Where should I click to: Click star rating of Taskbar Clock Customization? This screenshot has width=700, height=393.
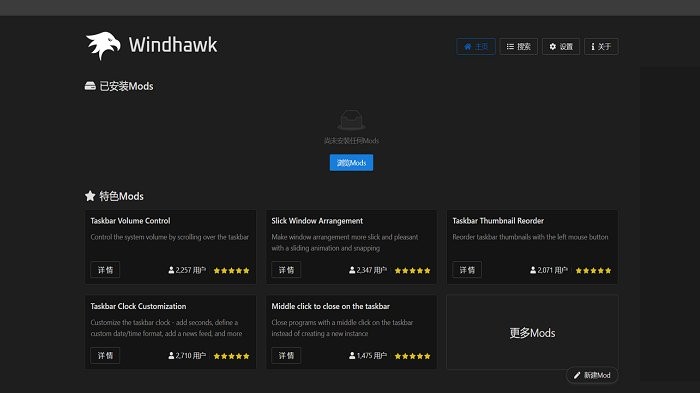[231, 356]
